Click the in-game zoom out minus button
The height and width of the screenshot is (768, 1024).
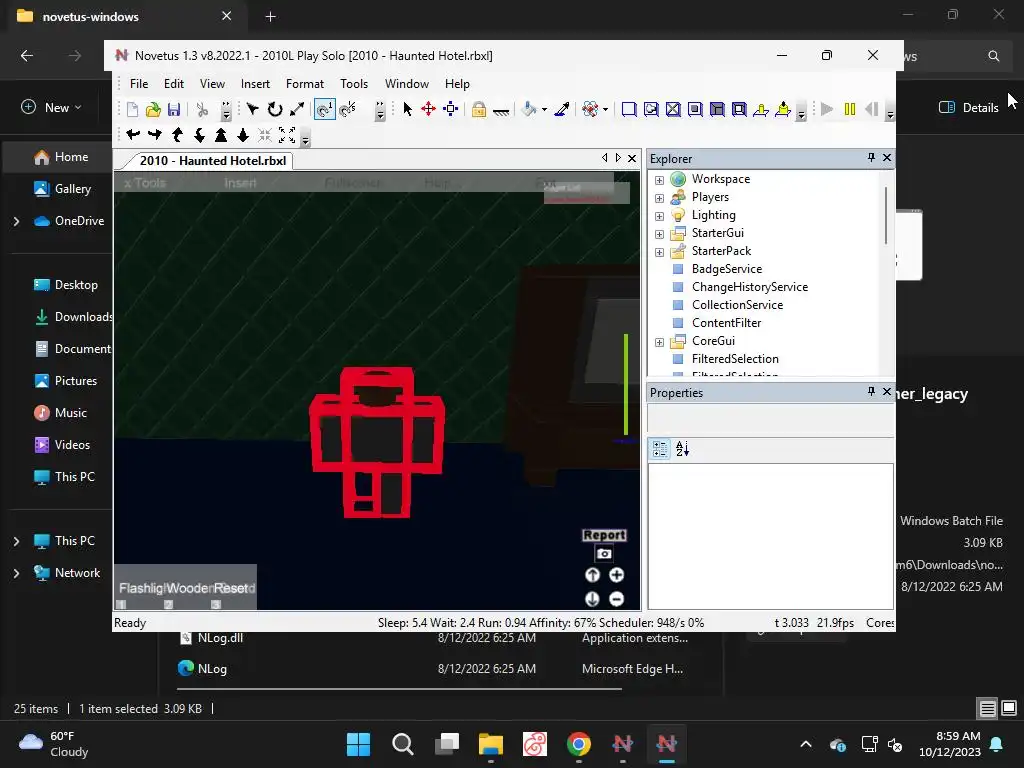616,599
